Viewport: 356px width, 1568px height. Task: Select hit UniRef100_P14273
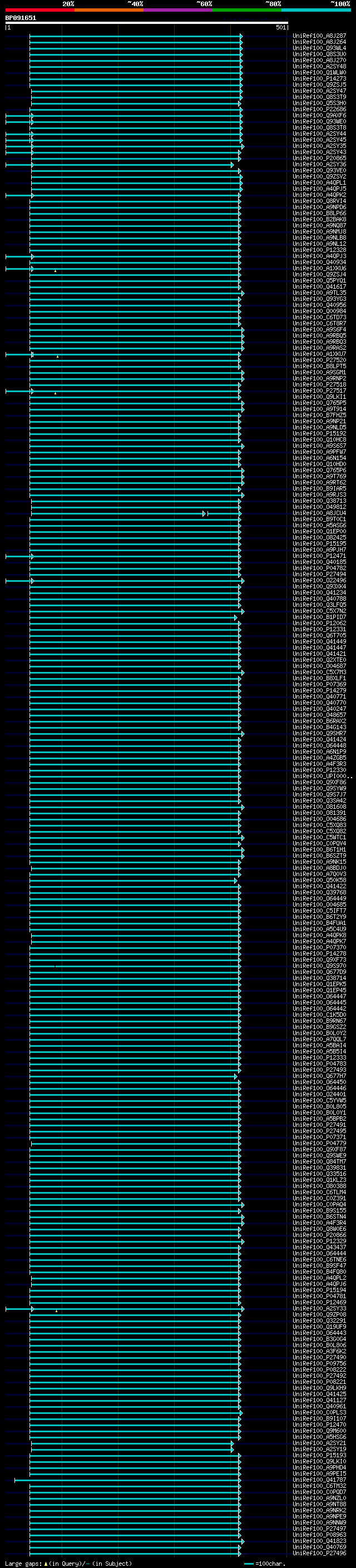[319, 78]
